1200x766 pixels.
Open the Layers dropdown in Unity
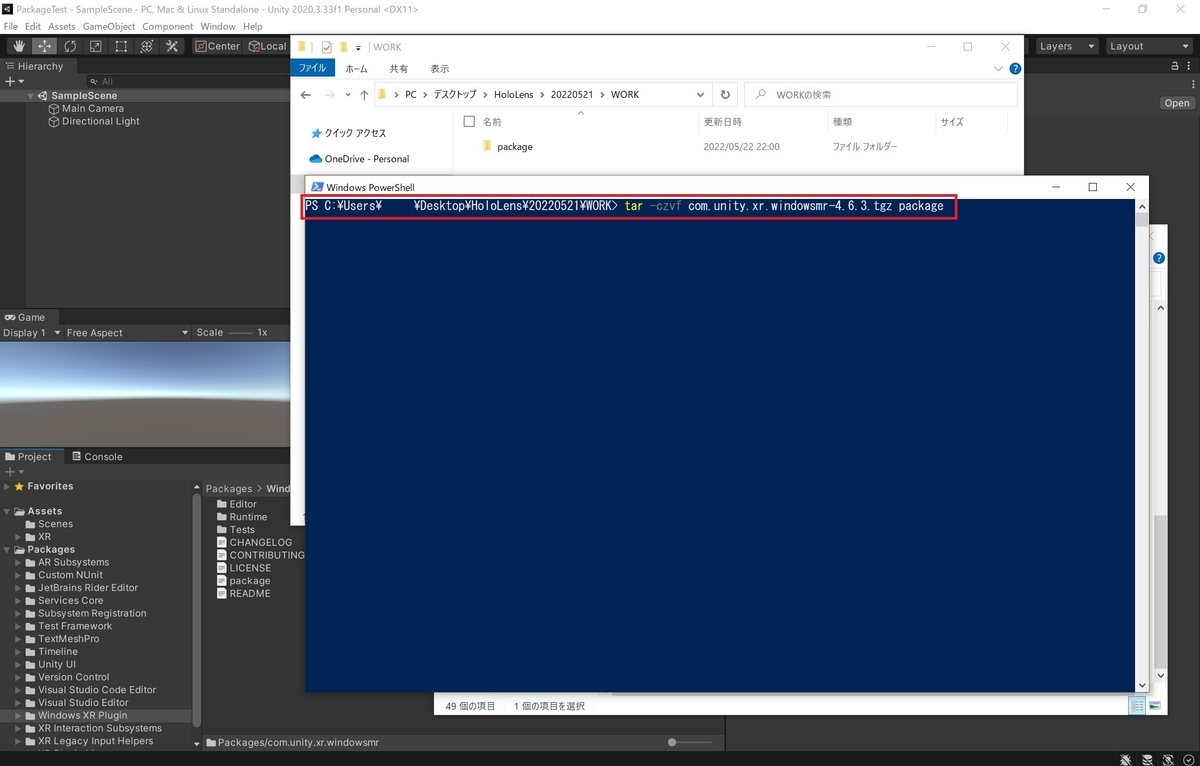1066,46
